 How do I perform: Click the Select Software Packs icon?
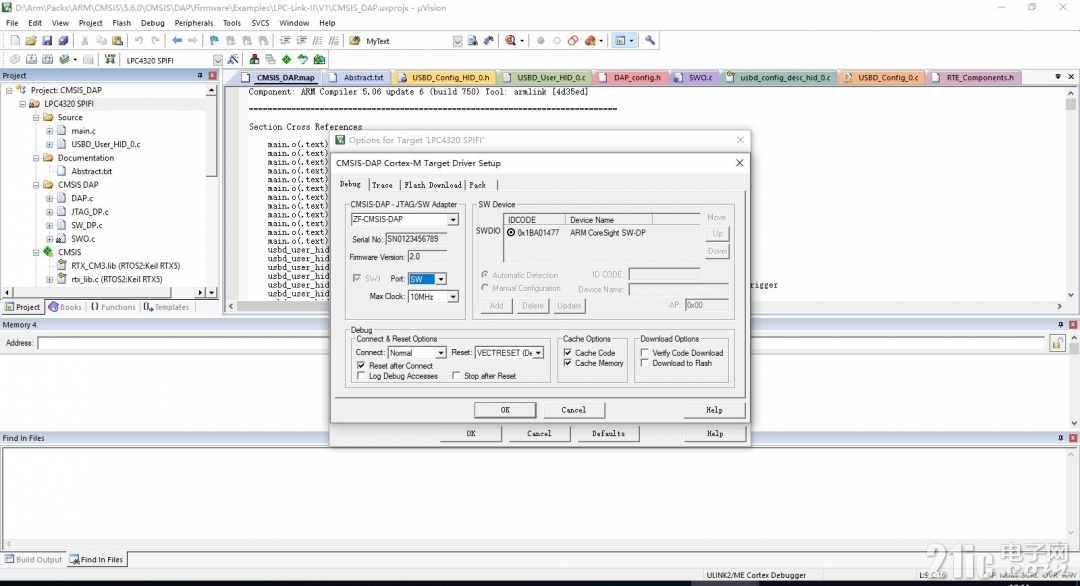tap(302, 60)
